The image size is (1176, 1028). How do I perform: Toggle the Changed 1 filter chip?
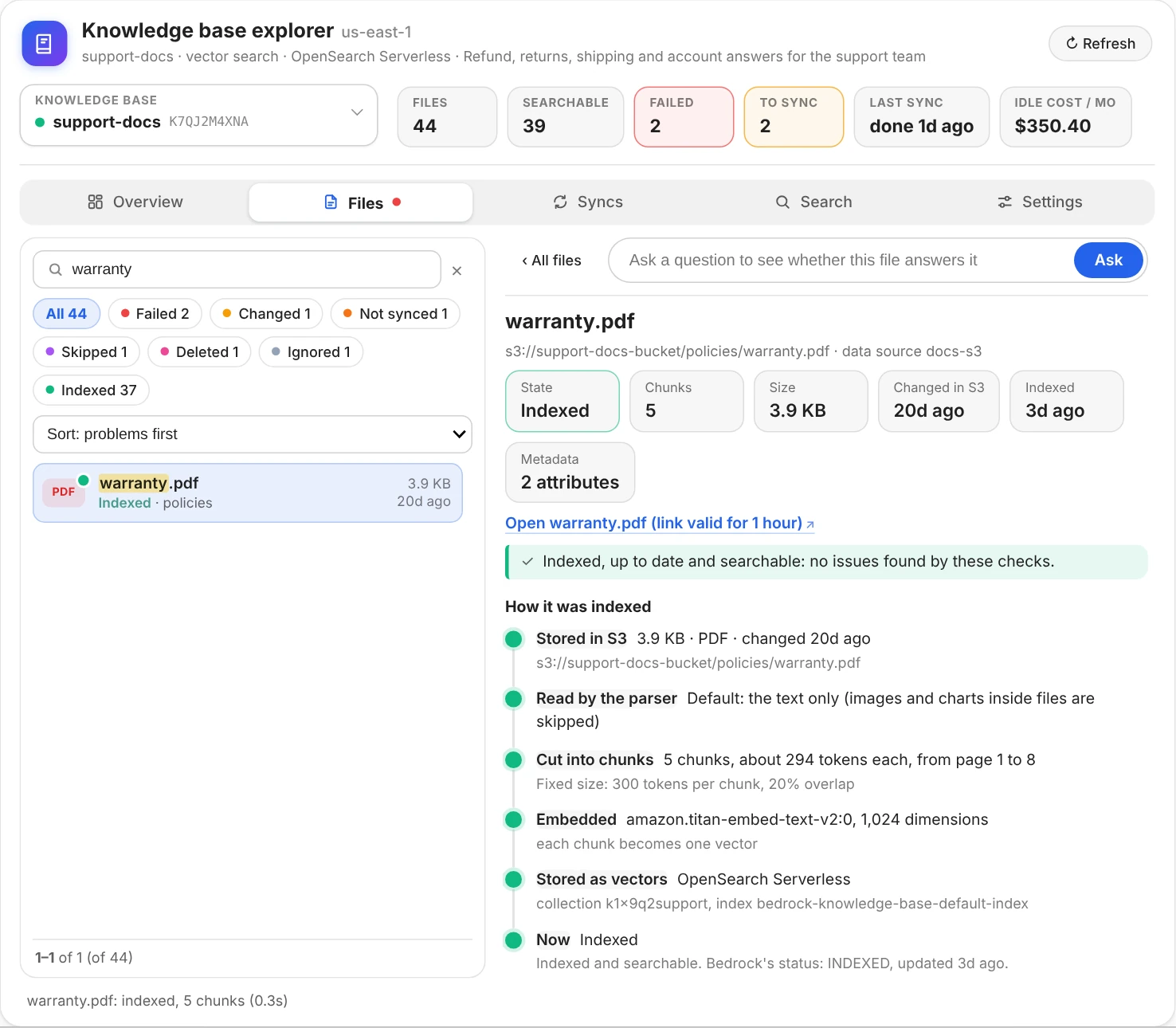pos(266,314)
